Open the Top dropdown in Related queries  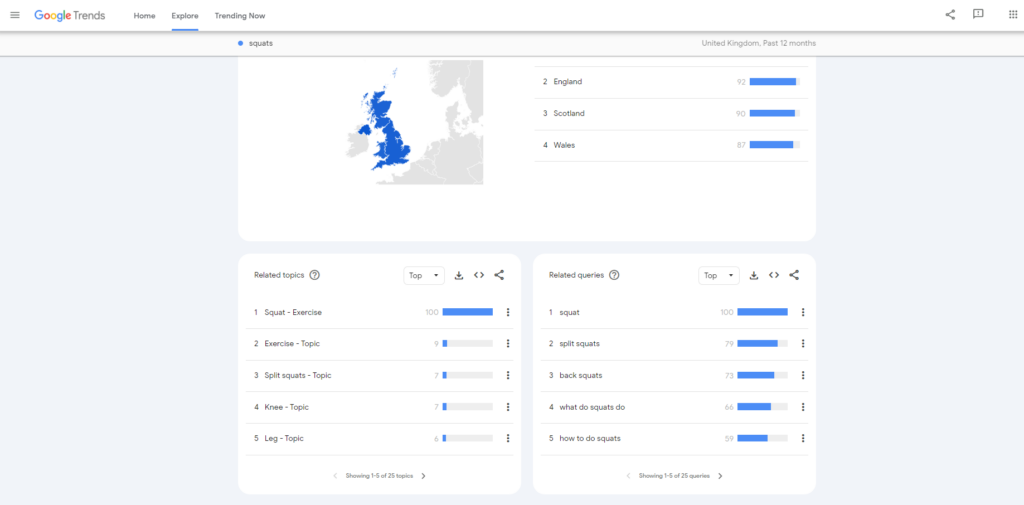click(x=719, y=276)
